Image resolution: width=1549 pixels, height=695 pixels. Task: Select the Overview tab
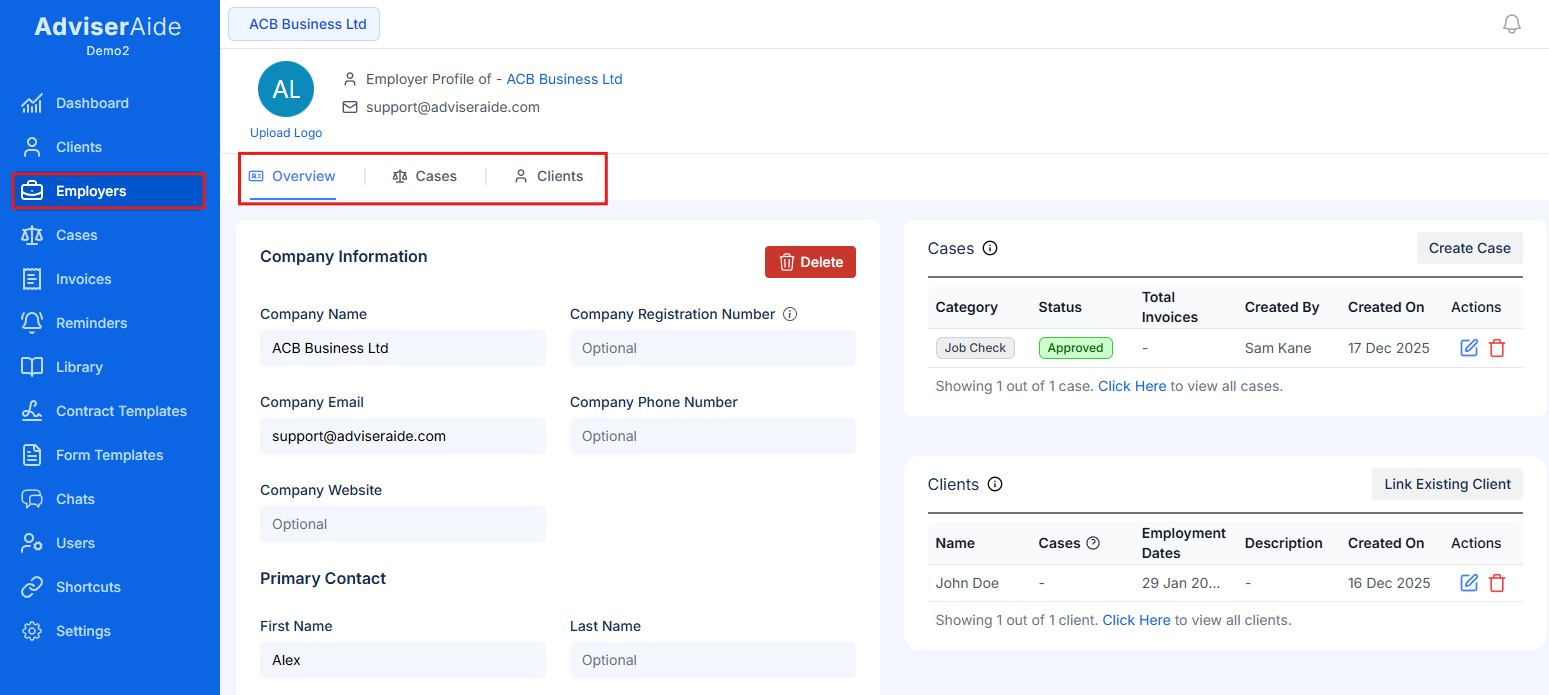tap(291, 176)
